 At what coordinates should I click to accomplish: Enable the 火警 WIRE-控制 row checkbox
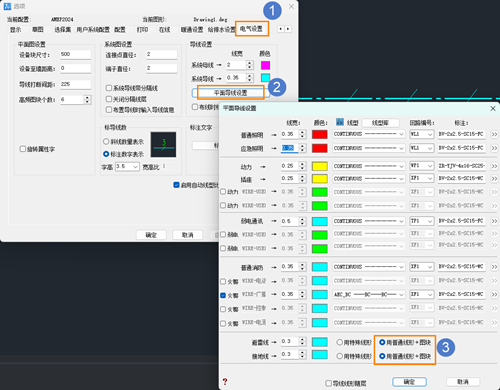[x=223, y=309]
